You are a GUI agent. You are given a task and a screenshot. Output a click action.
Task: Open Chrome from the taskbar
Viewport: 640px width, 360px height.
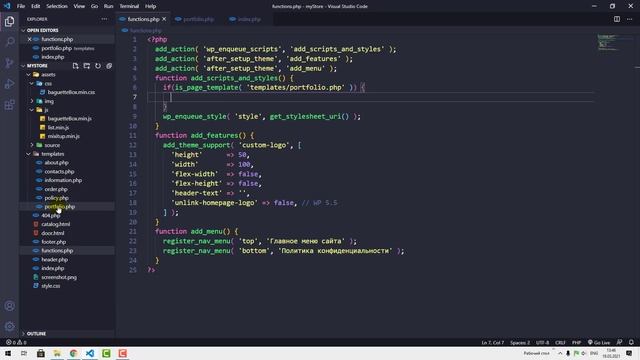click(x=73, y=353)
